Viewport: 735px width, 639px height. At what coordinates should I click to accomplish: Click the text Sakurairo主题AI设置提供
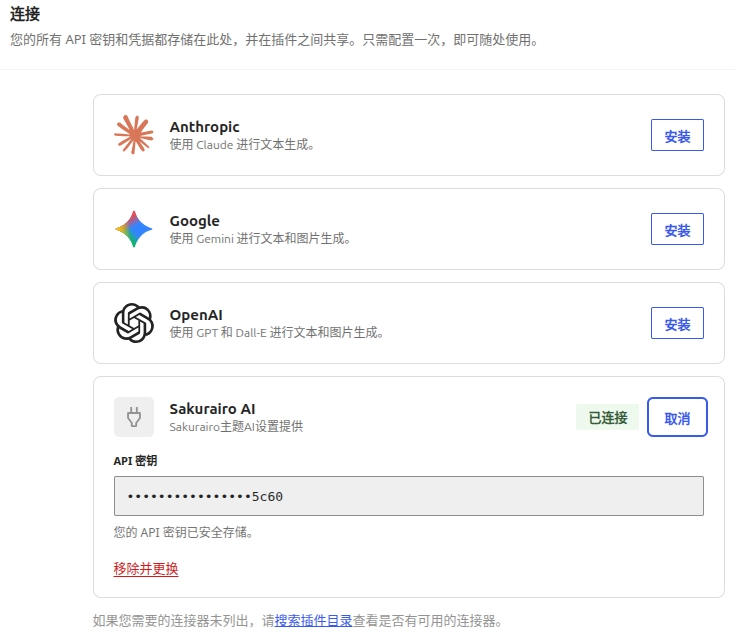point(236,427)
